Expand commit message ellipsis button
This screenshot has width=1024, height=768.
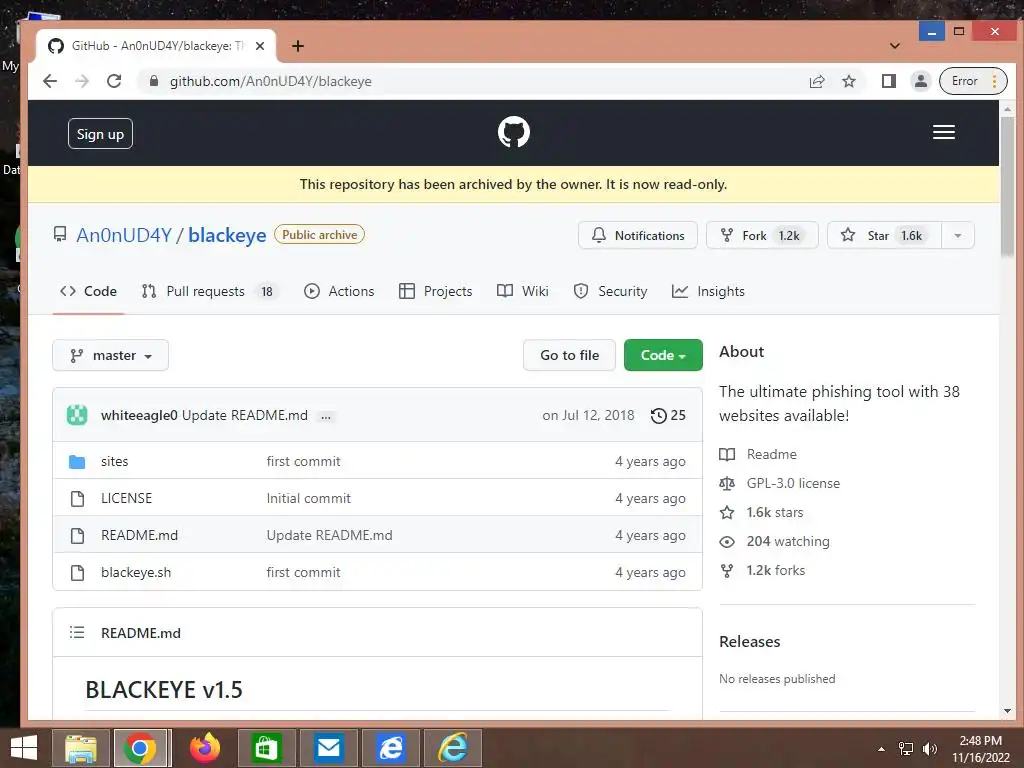(x=326, y=416)
